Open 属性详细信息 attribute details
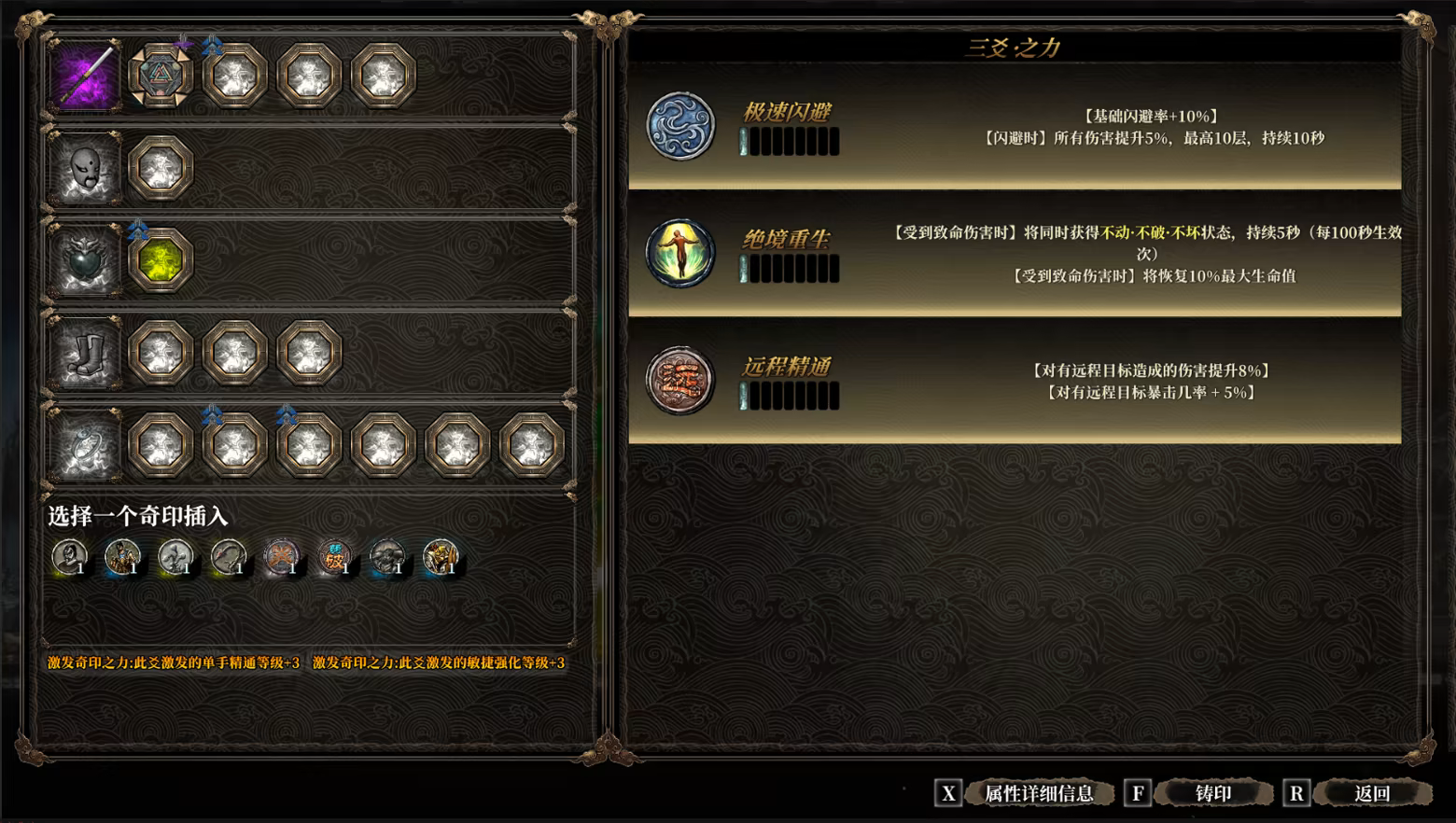Image resolution: width=1456 pixels, height=823 pixels. pyautogui.click(x=1039, y=793)
